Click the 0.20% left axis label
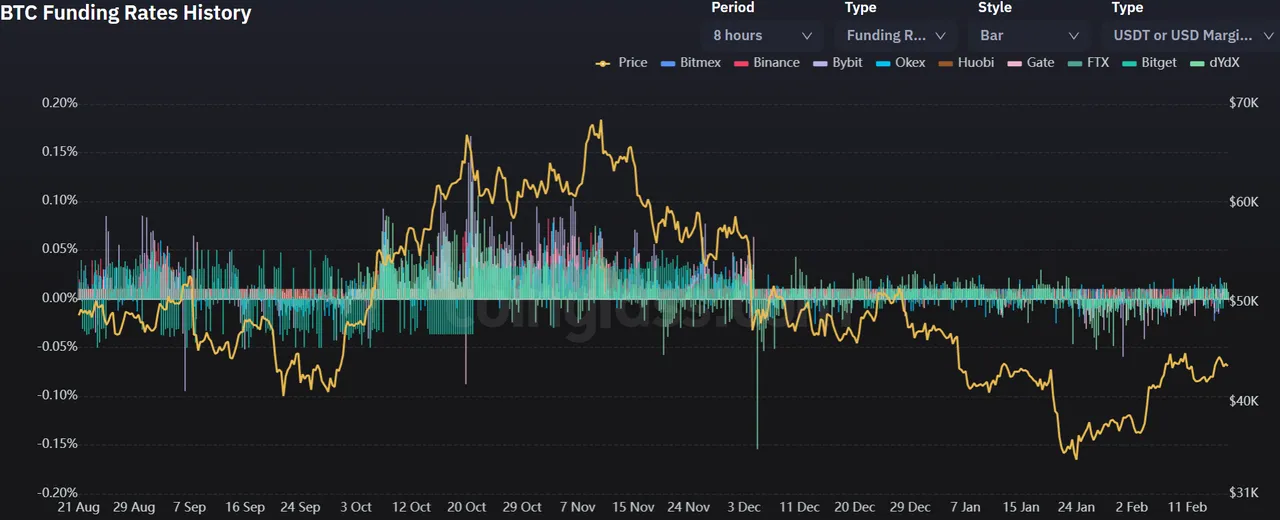This screenshot has height=520, width=1280. point(60,103)
